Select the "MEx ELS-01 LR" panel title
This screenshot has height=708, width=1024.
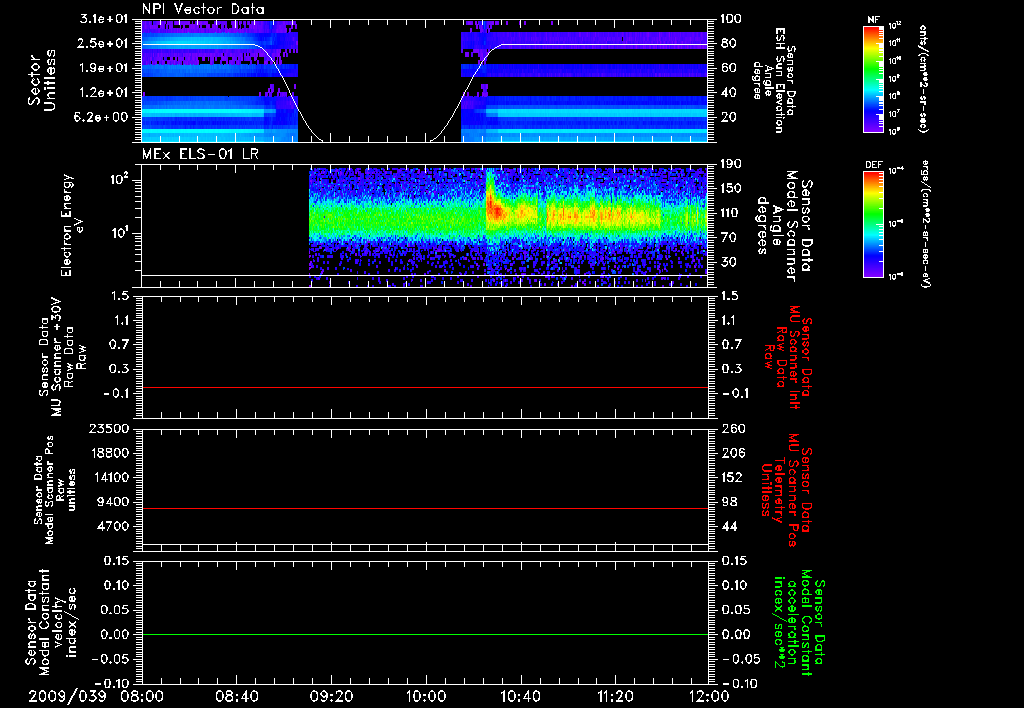[x=200, y=154]
